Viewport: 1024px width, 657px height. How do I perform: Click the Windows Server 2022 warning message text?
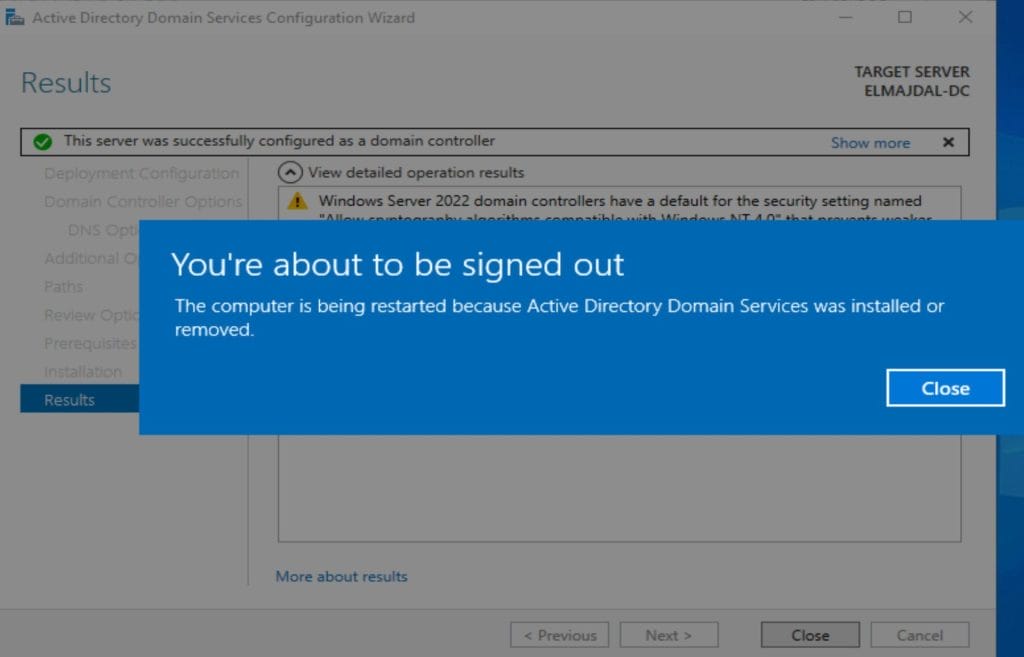[620, 201]
